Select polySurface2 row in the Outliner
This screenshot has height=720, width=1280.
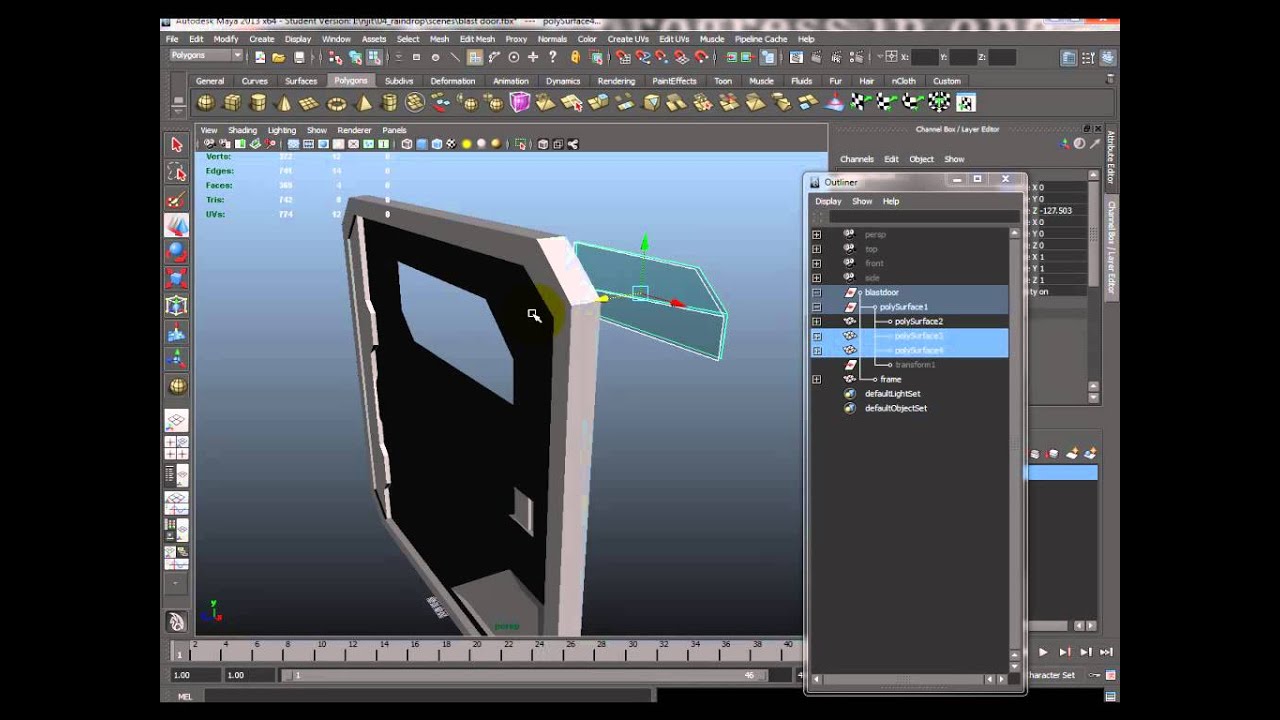coord(909,322)
